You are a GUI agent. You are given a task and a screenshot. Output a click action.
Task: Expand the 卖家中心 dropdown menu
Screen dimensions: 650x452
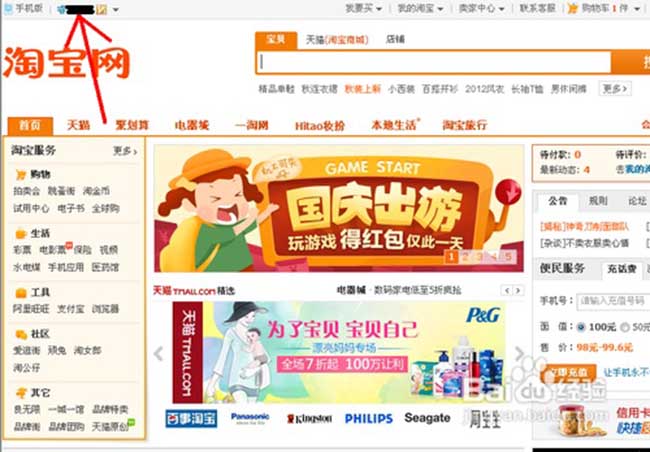click(x=481, y=8)
